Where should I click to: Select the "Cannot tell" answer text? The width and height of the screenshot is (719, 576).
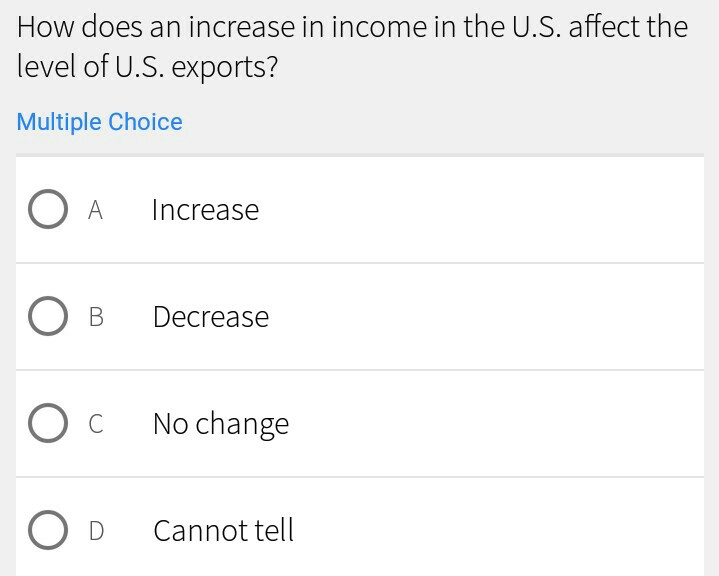[x=223, y=530]
